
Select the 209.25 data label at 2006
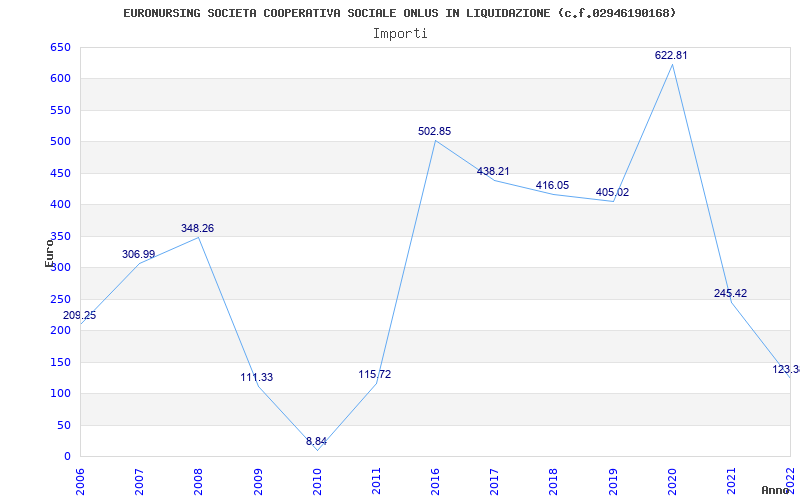[79, 315]
